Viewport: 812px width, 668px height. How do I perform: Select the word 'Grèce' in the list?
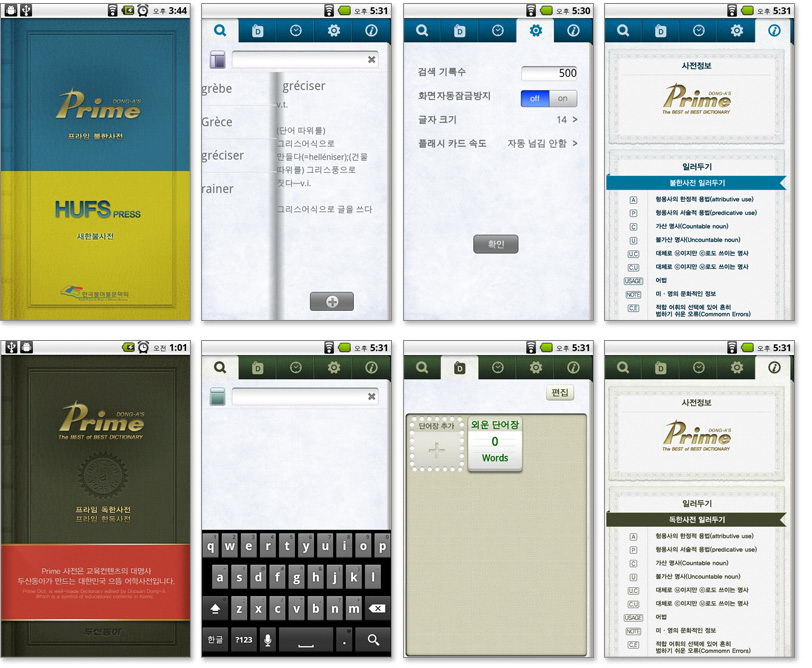[x=216, y=122]
